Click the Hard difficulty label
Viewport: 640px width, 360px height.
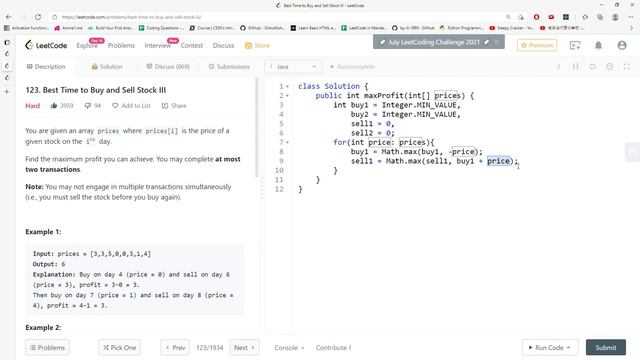pos(33,106)
